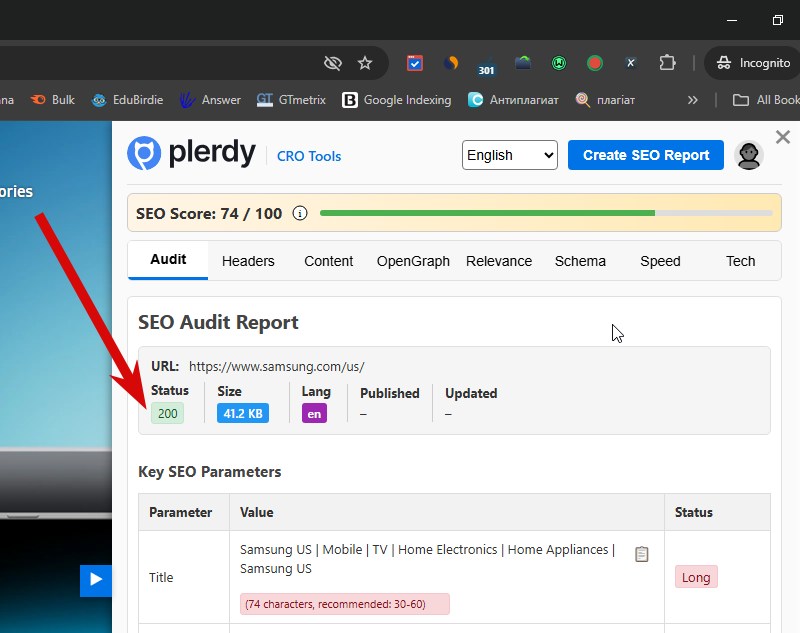Open the red circle extension icon

click(x=595, y=63)
